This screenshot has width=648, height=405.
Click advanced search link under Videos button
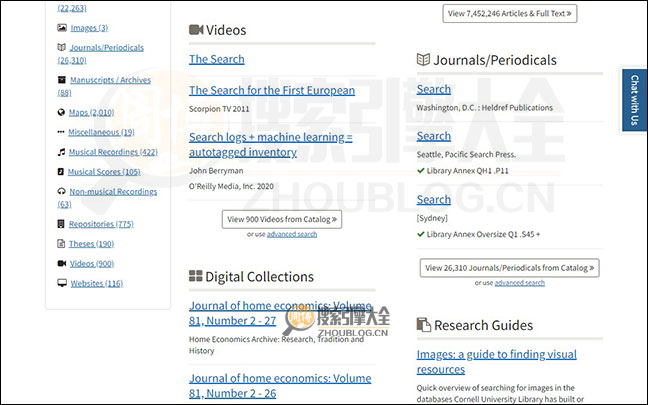(x=292, y=234)
